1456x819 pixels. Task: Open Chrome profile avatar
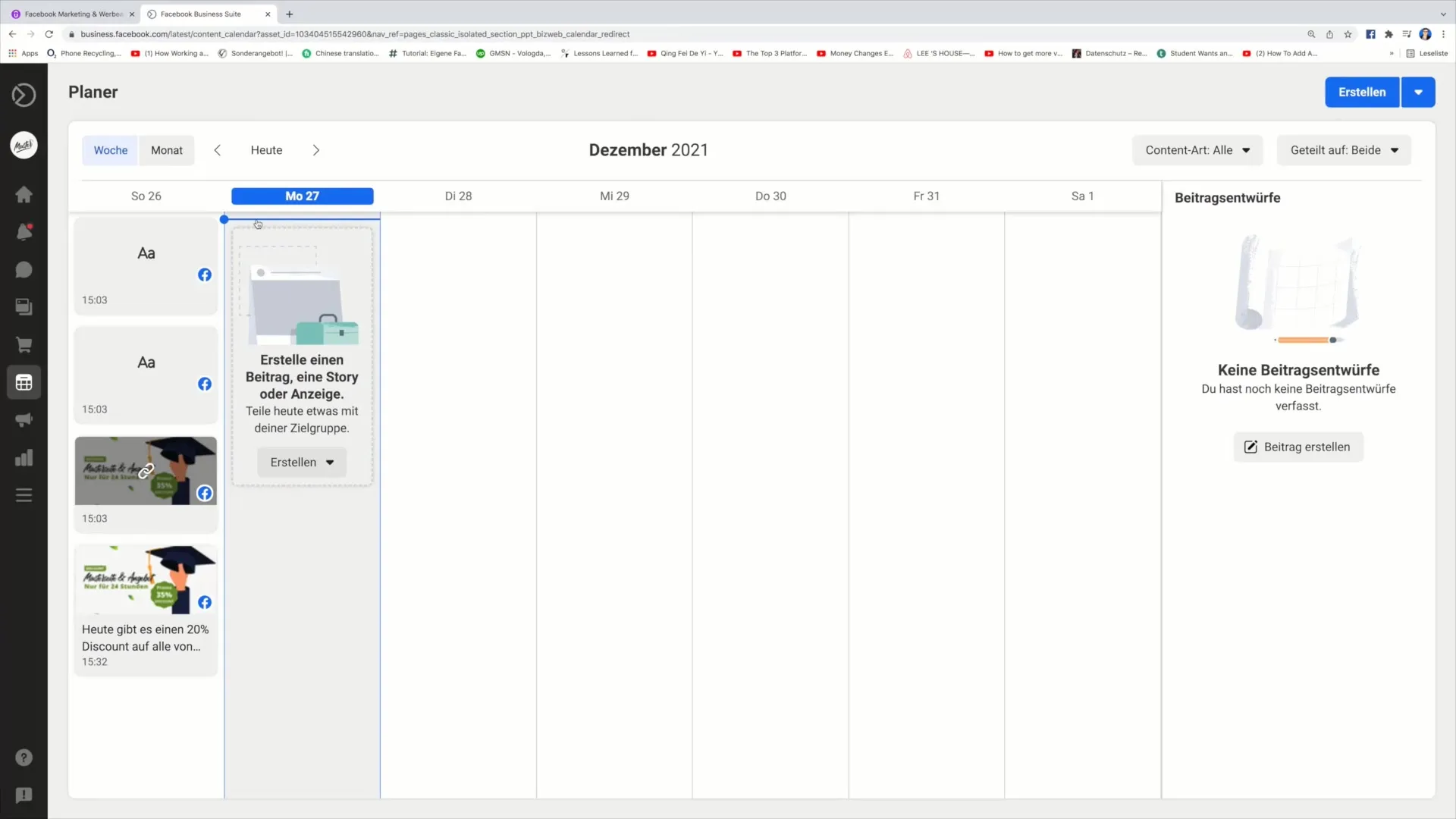coord(1425,34)
